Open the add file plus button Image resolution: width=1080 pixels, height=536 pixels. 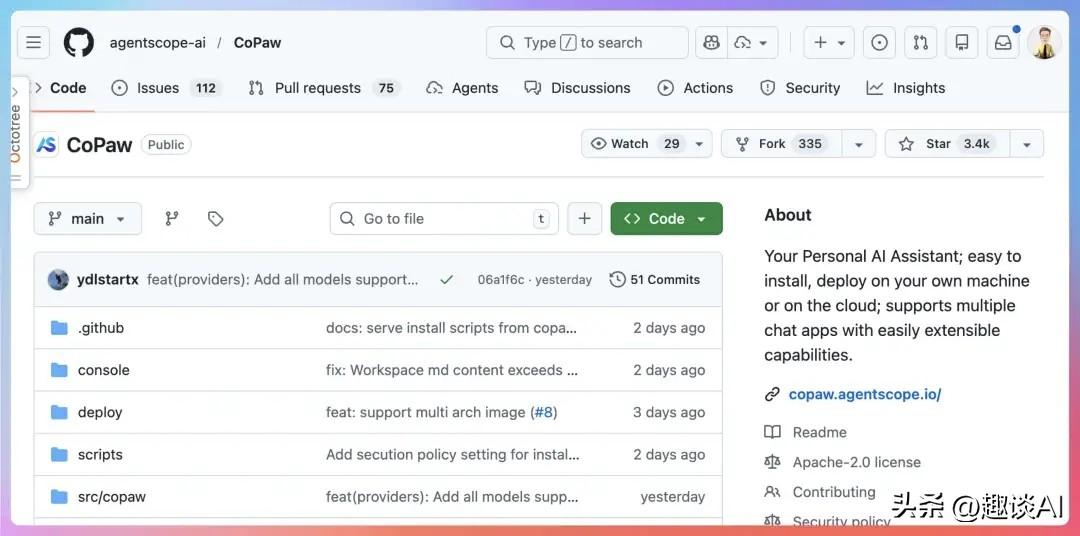[x=585, y=218]
